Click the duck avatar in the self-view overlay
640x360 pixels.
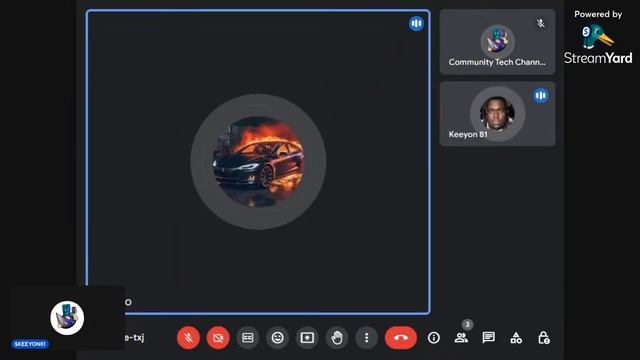click(x=67, y=318)
